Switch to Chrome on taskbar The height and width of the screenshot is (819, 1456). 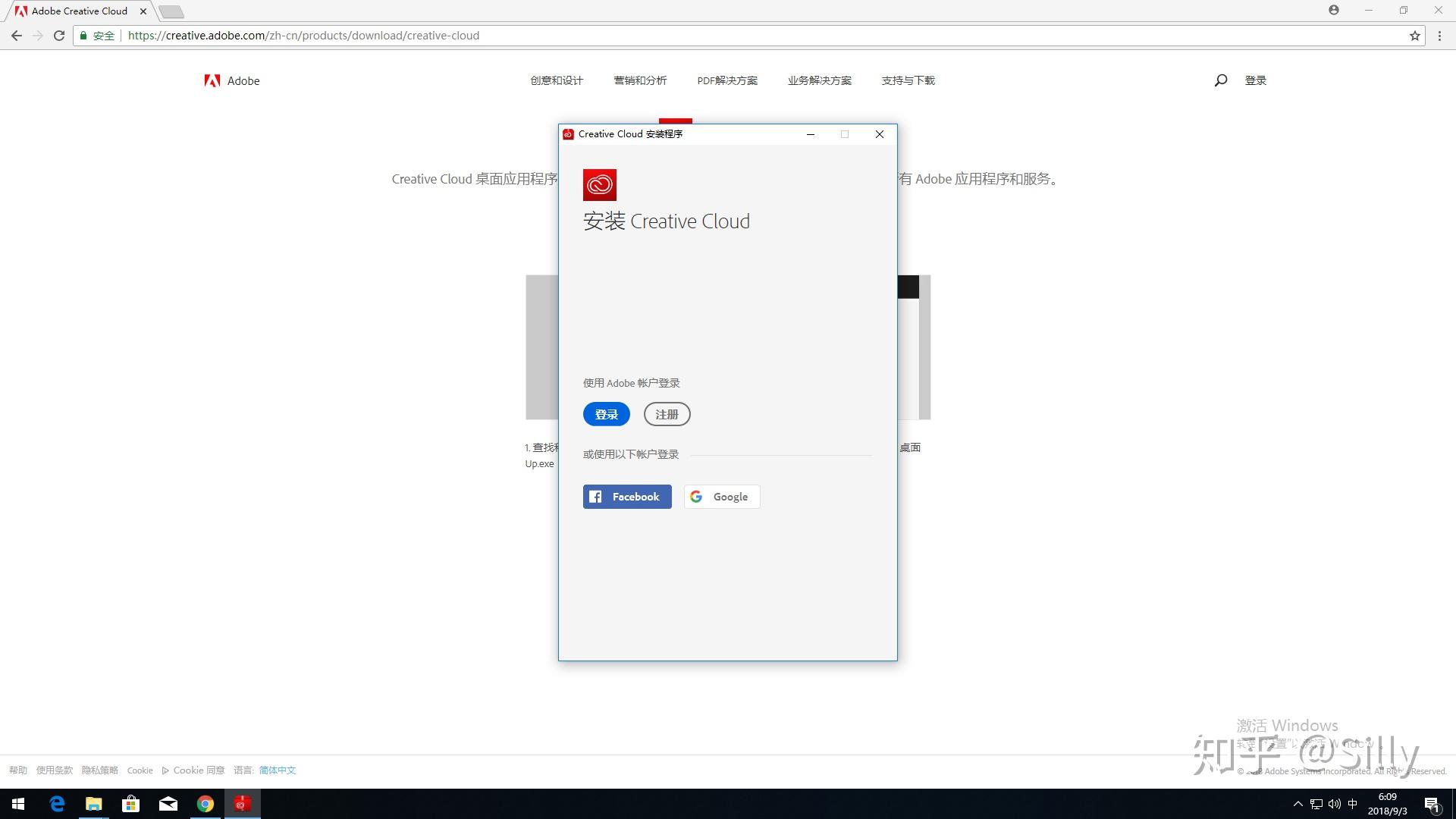click(206, 804)
